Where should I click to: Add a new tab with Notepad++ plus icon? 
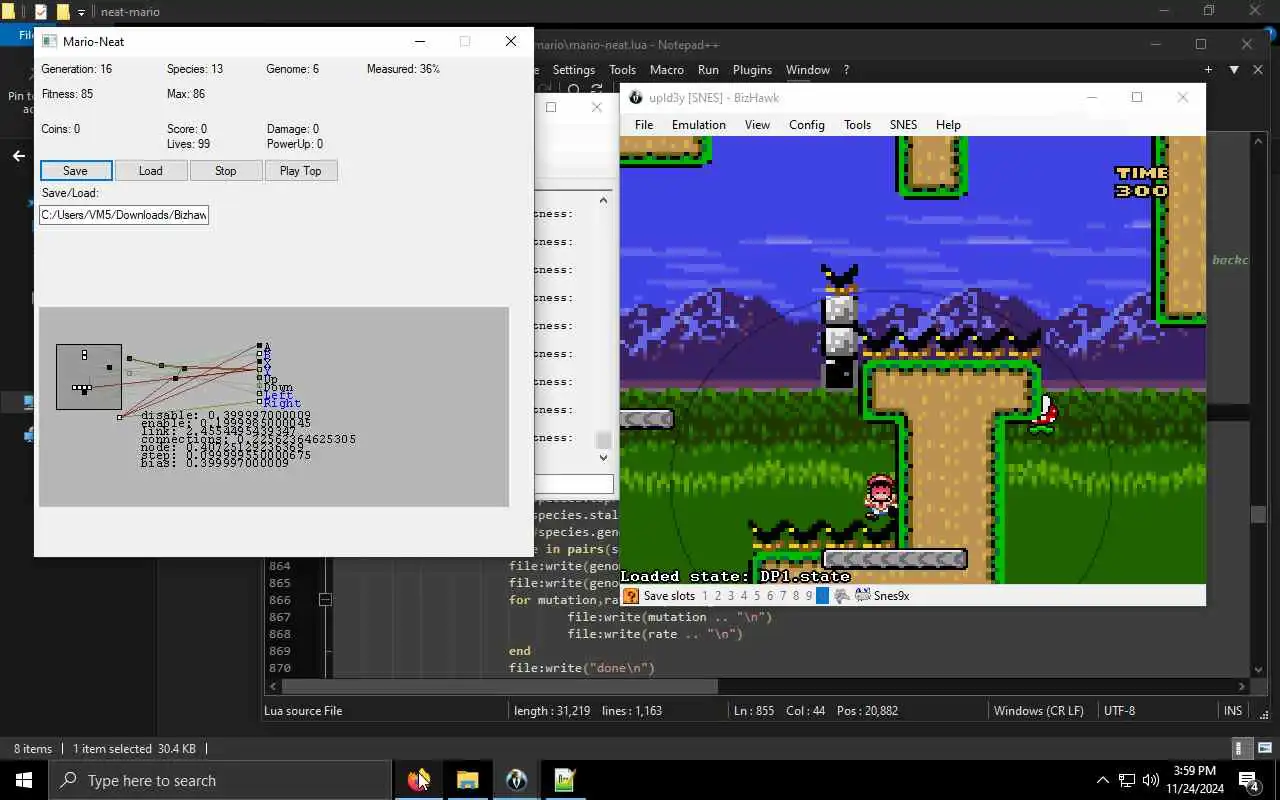(1208, 70)
